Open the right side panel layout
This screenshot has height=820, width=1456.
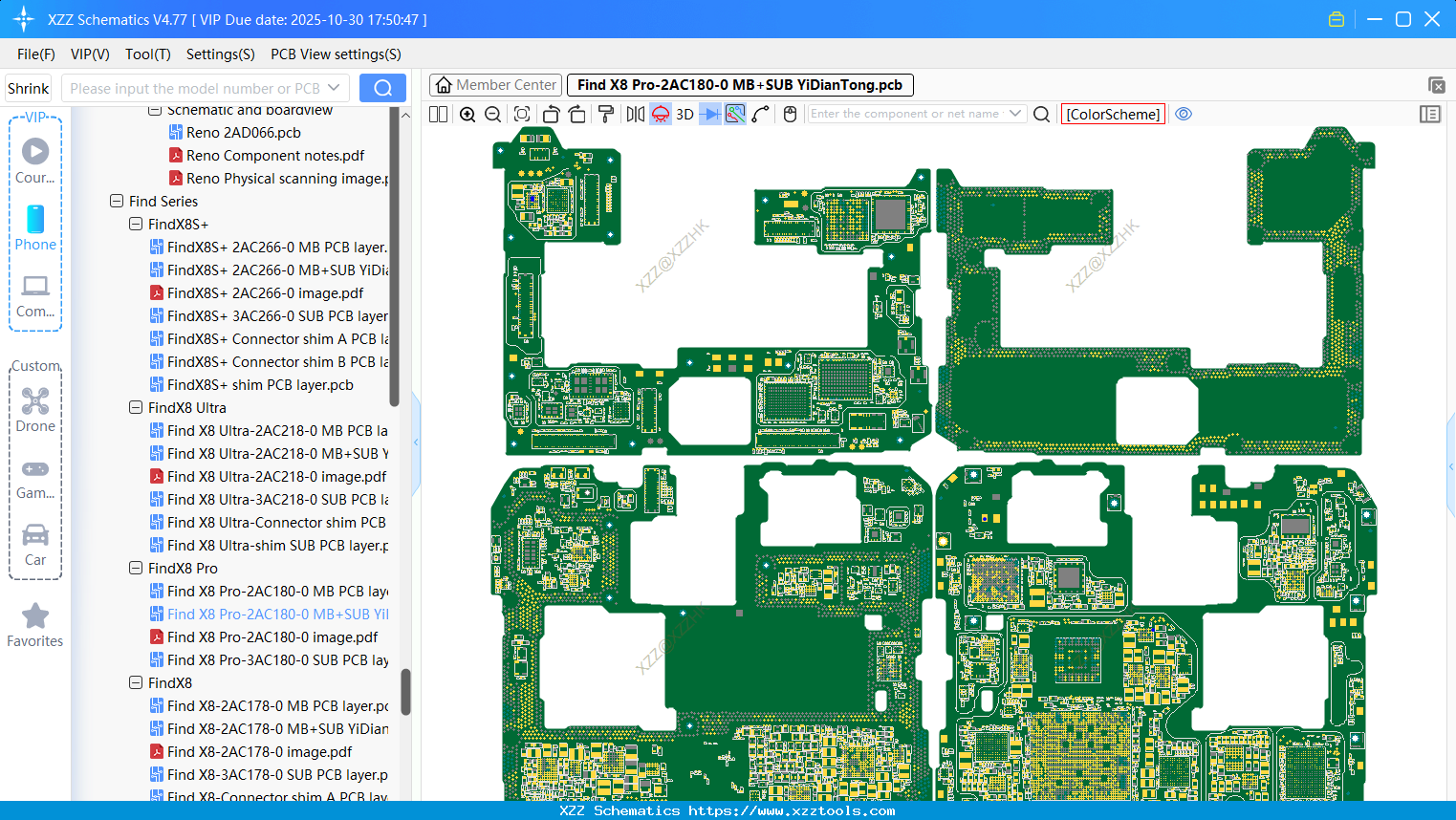pyautogui.click(x=1430, y=114)
